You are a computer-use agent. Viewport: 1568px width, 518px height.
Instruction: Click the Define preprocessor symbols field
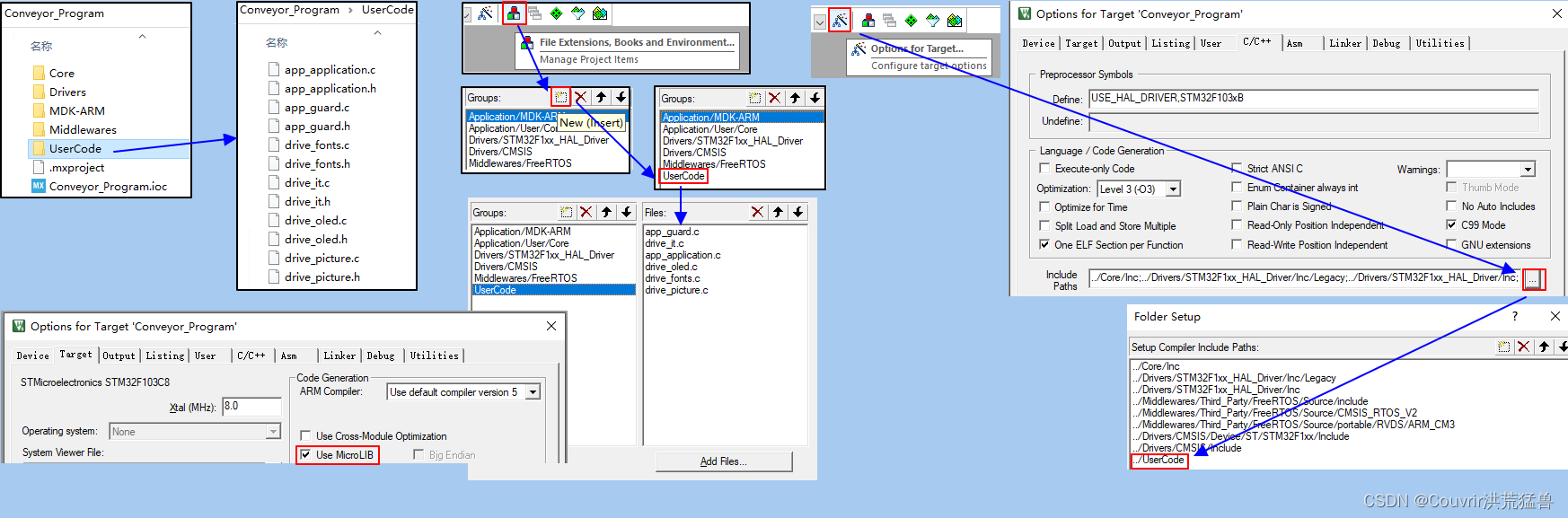(x=1313, y=99)
